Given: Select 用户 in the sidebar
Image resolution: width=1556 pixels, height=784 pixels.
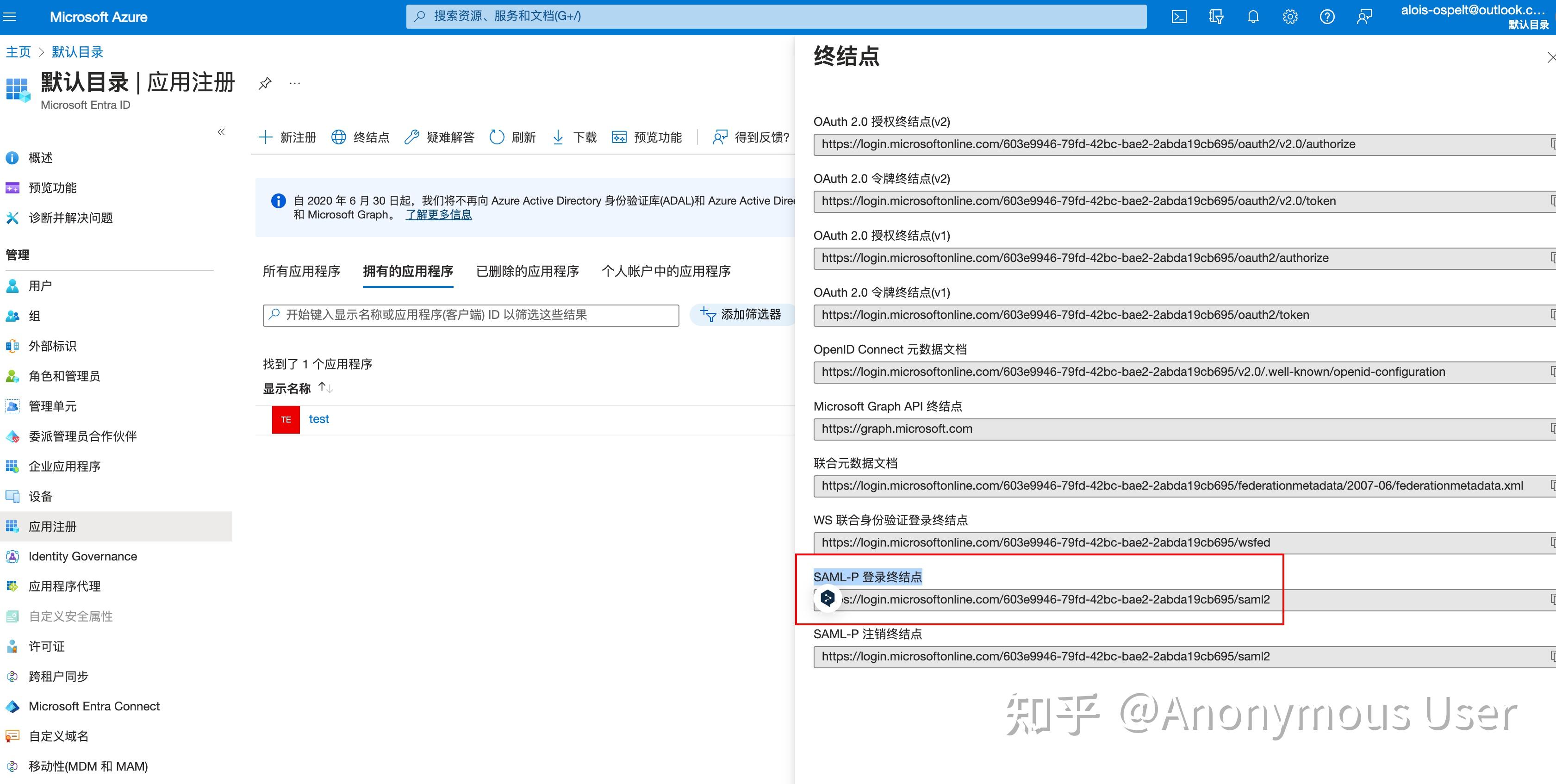Looking at the screenshot, I should point(40,286).
